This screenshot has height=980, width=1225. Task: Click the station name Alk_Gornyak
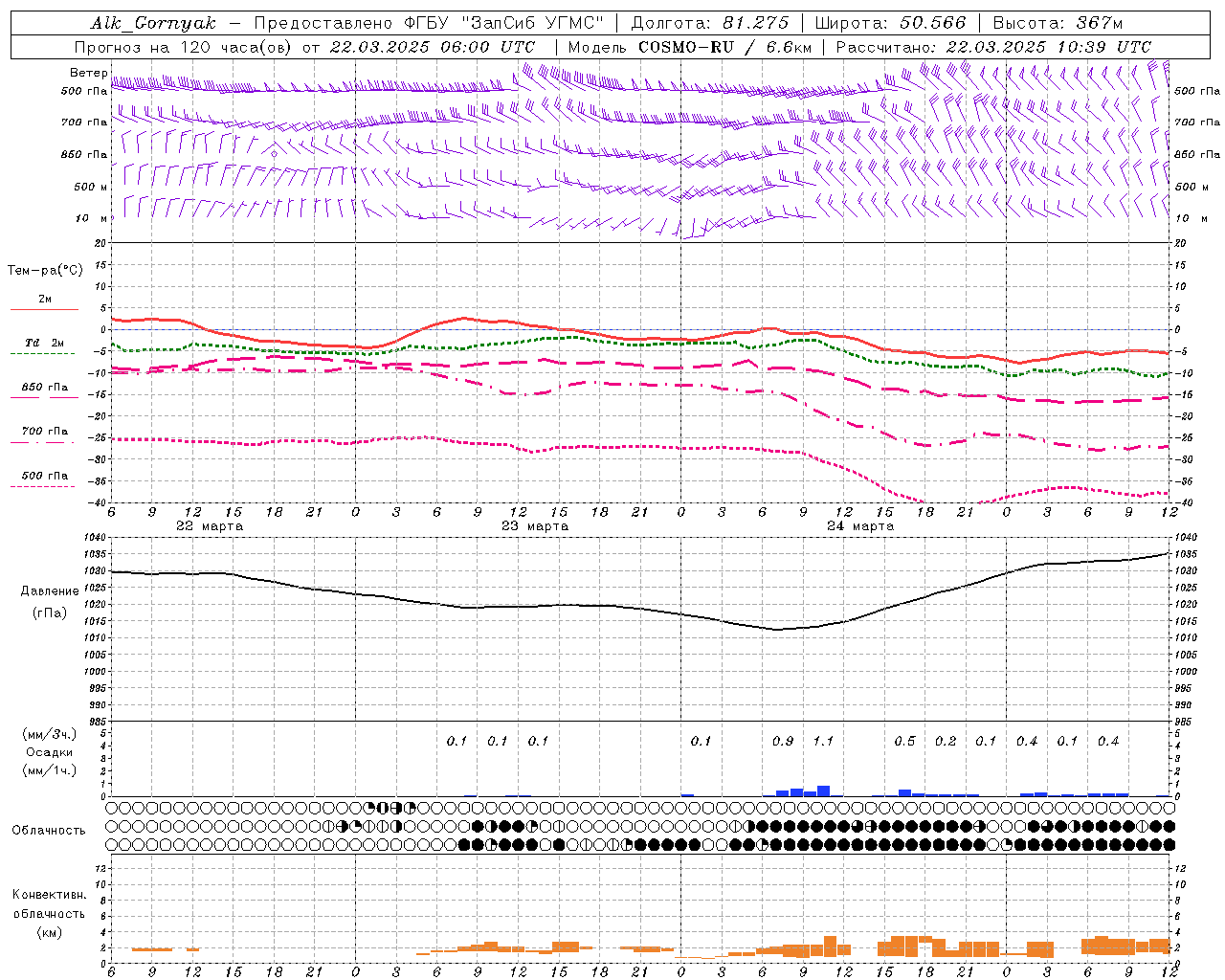pos(153,23)
